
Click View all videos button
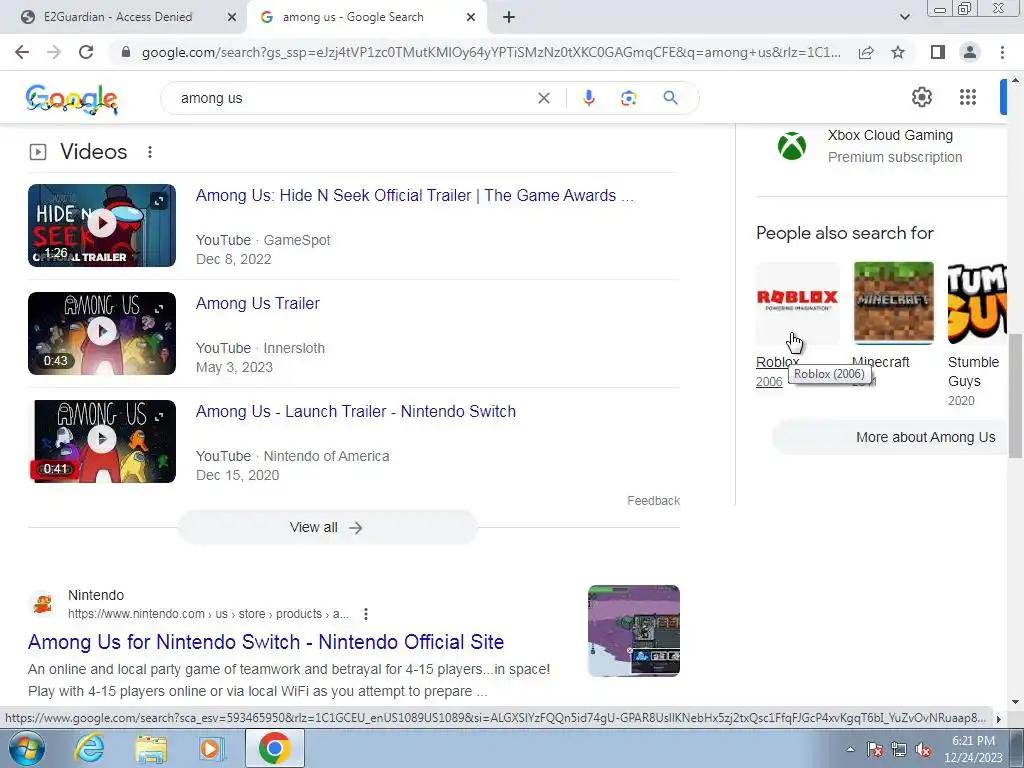tap(328, 527)
